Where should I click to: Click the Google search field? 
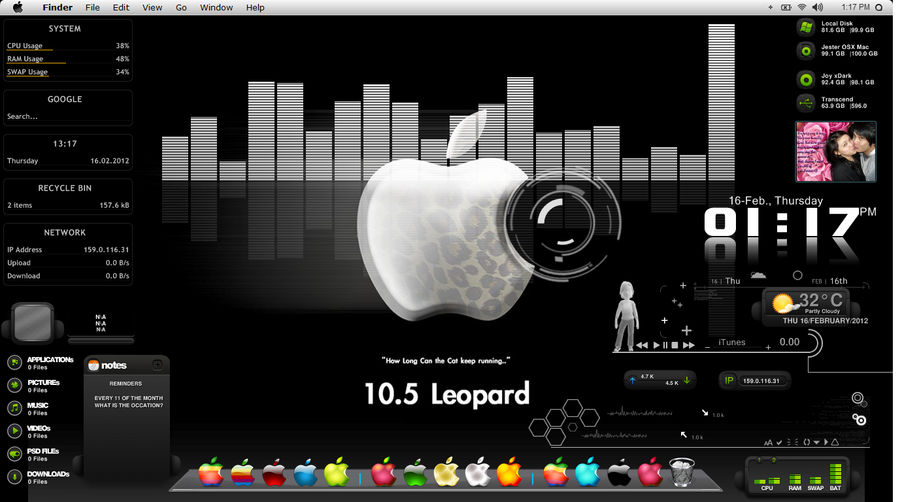coord(68,116)
